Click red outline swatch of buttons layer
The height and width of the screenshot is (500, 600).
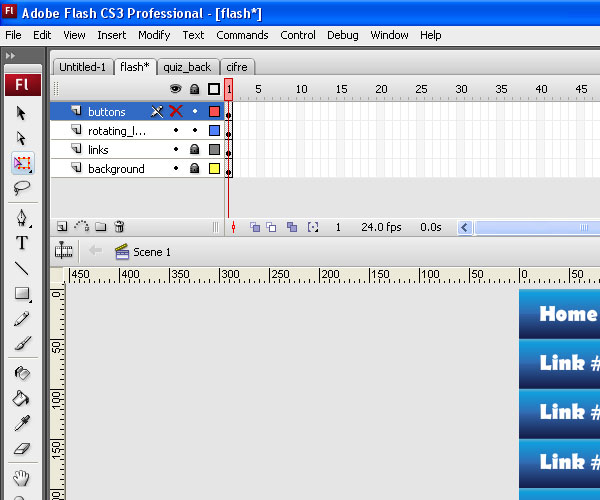[214, 111]
